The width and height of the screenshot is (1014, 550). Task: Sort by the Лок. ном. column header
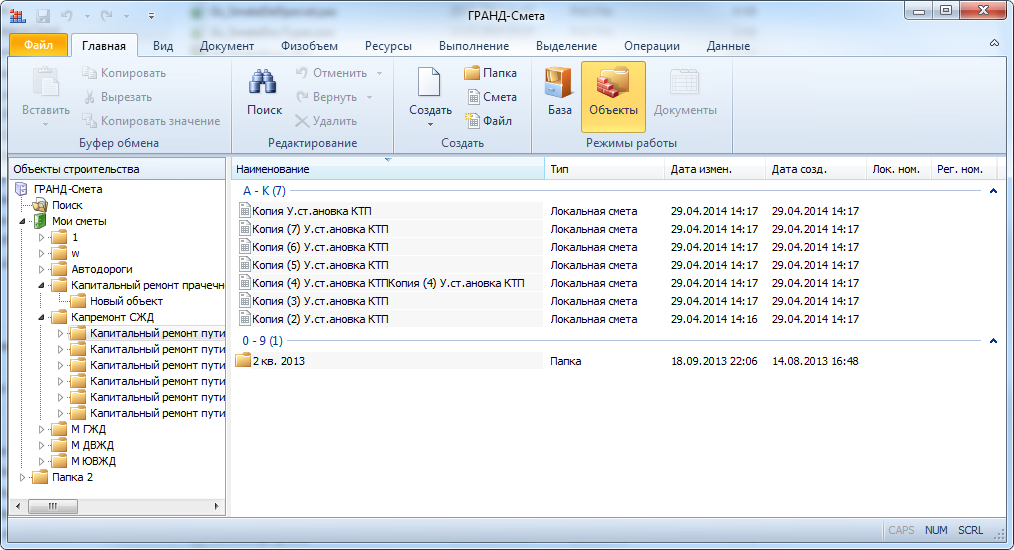pyautogui.click(x=899, y=169)
